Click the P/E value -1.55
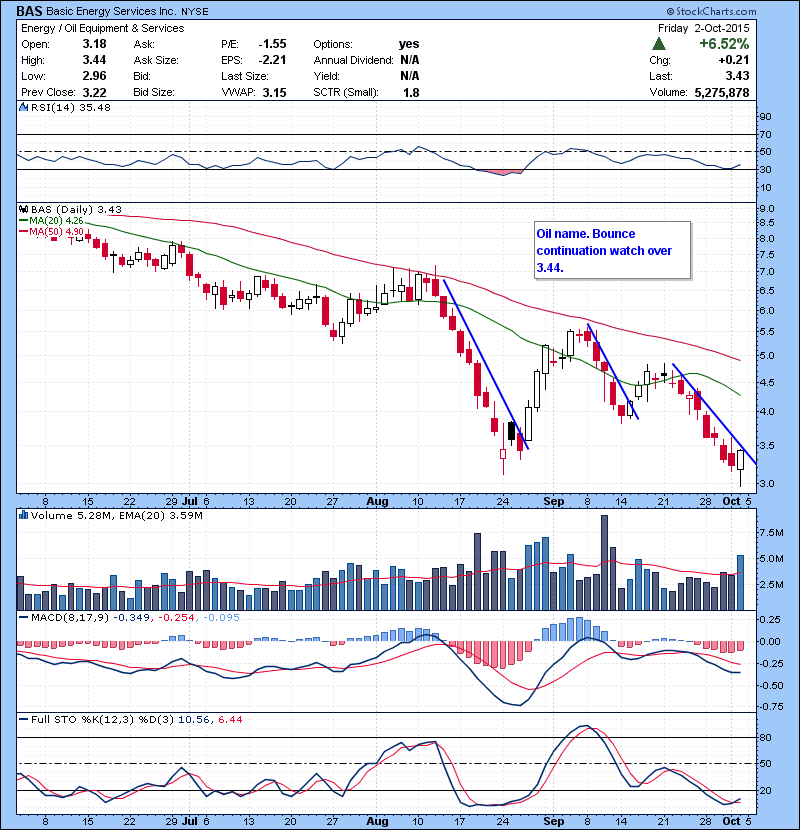This screenshot has height=830, width=800. 272,44
